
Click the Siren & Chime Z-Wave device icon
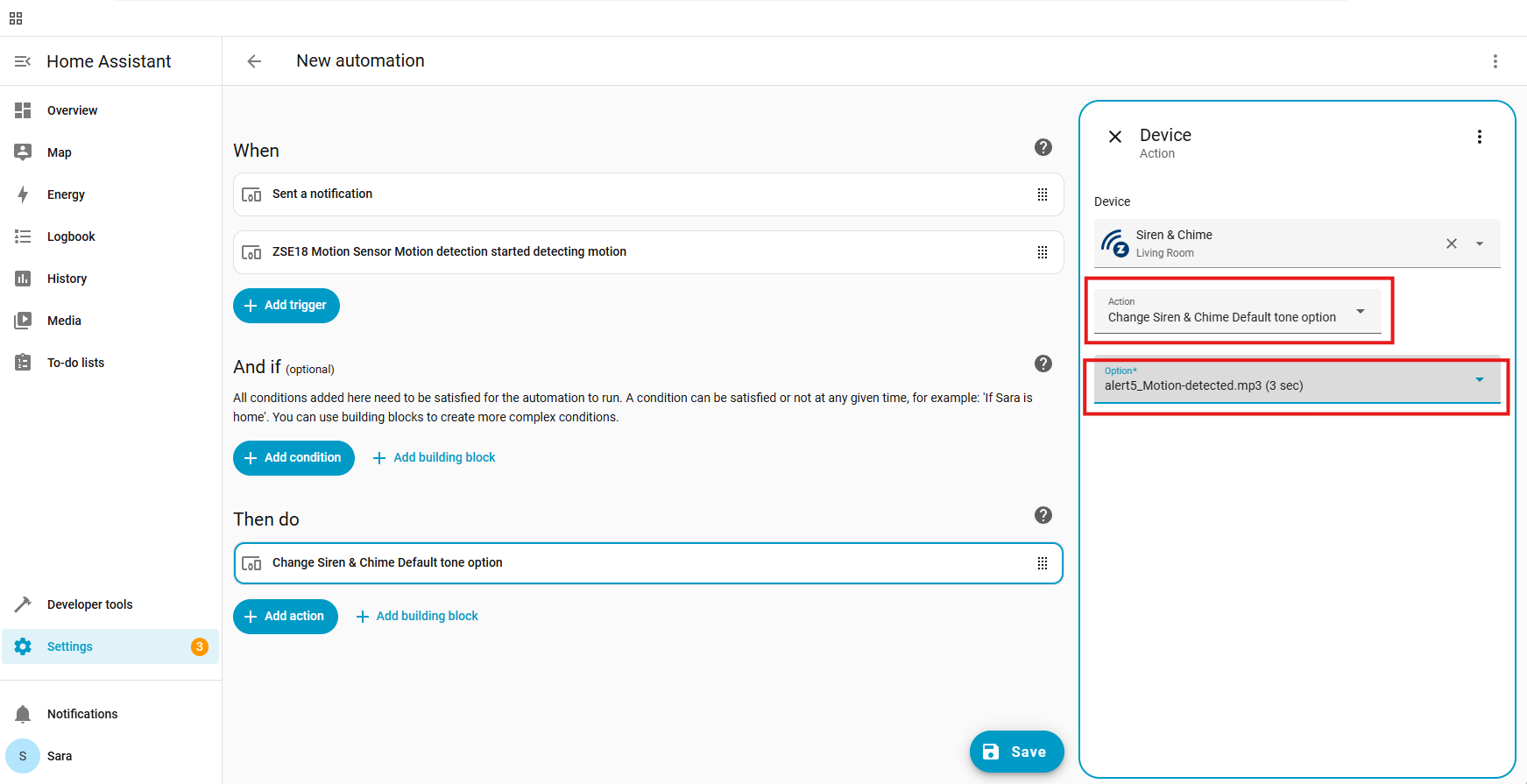click(x=1115, y=244)
